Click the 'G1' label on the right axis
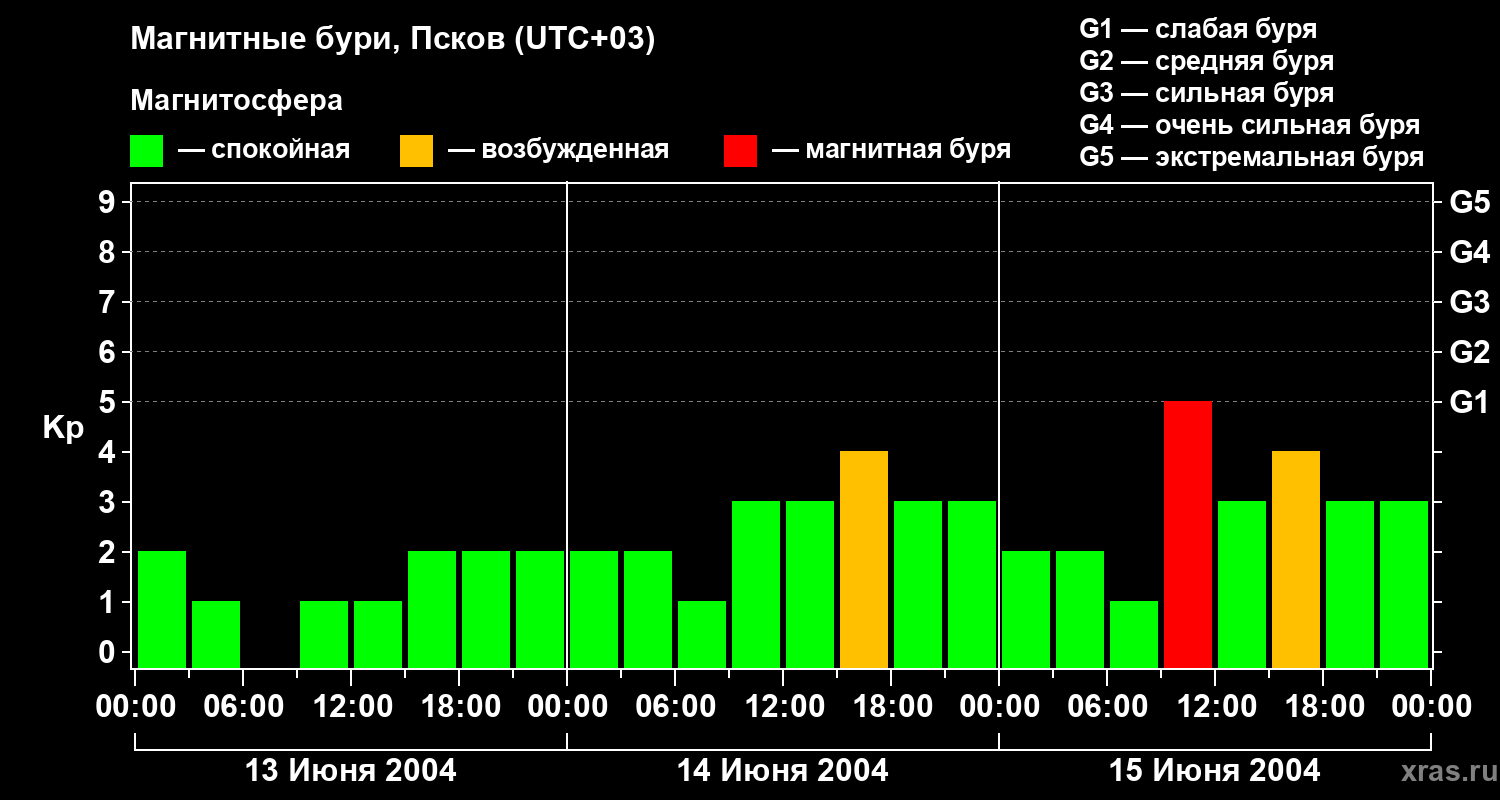 click(1470, 402)
